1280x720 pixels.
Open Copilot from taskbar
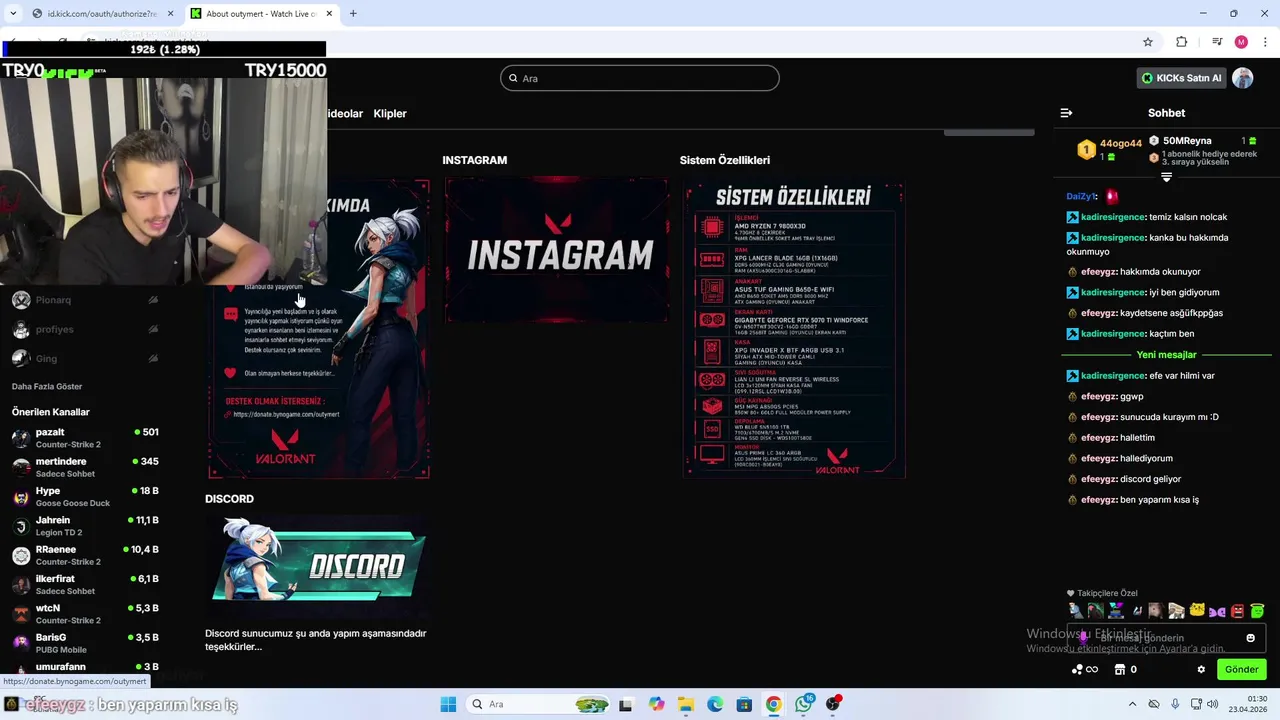(656, 704)
